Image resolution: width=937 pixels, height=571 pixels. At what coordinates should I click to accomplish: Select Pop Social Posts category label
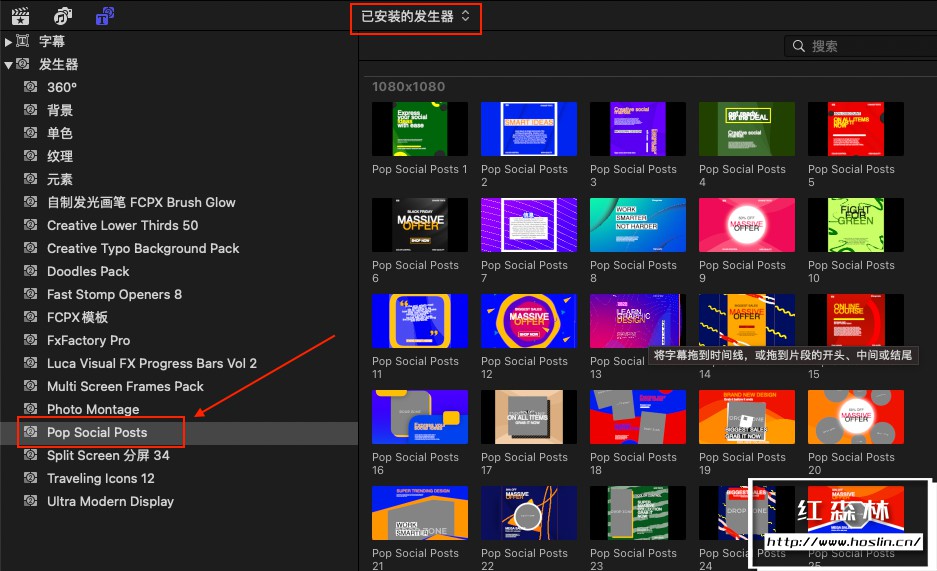tap(97, 432)
